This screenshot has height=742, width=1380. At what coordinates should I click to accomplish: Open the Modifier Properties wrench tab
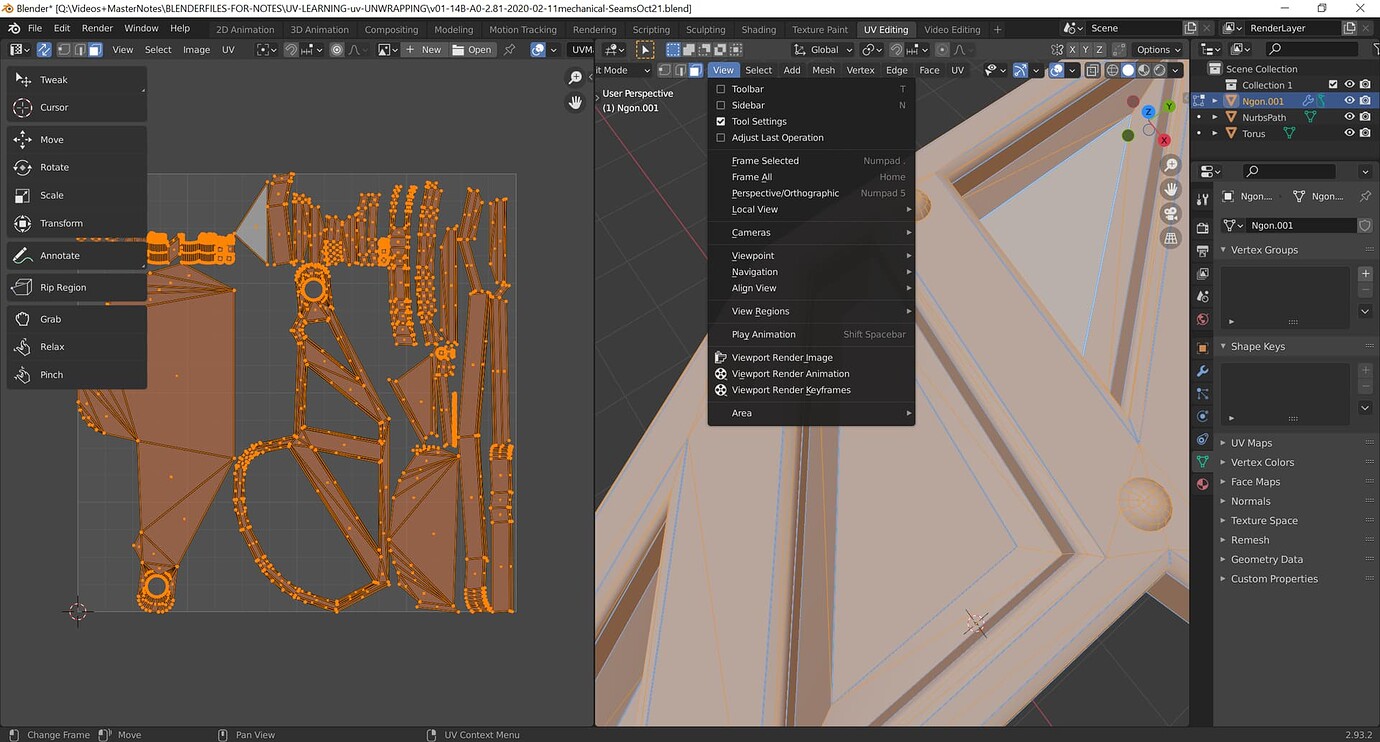[1202, 371]
